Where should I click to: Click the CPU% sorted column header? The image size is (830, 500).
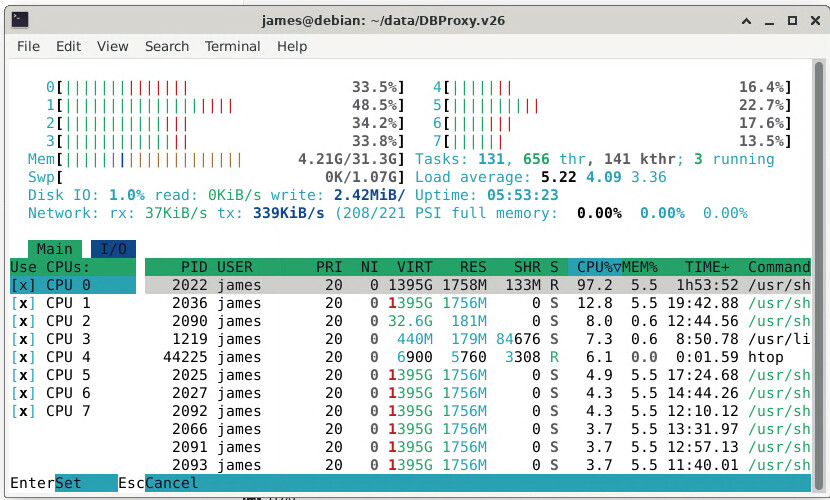594,267
